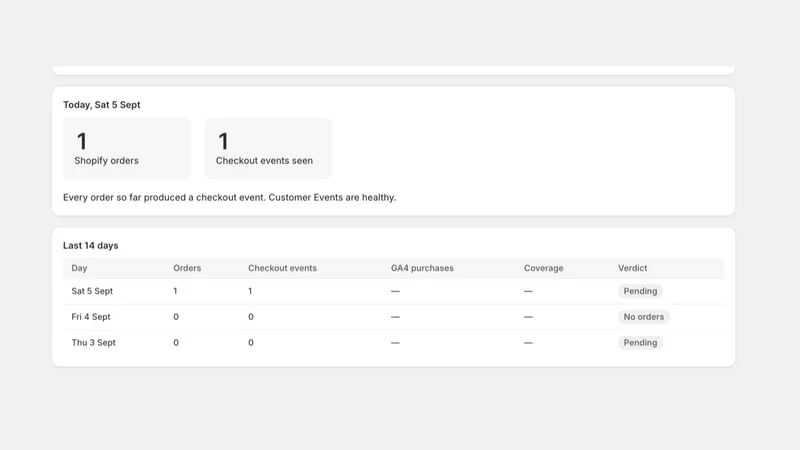
Task: Click the Day column header
Action: pyautogui.click(x=79, y=268)
